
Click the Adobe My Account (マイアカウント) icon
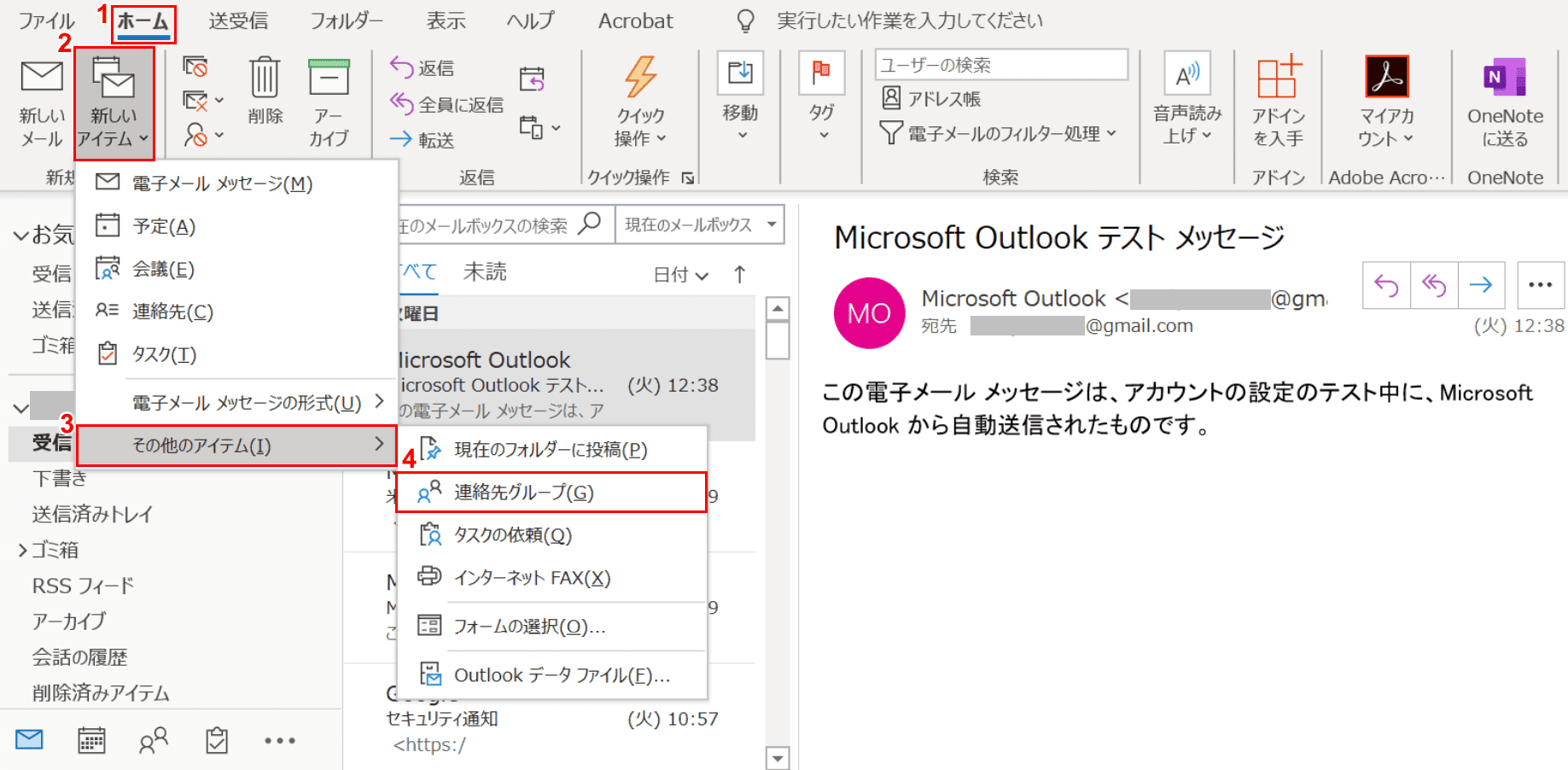(1386, 77)
